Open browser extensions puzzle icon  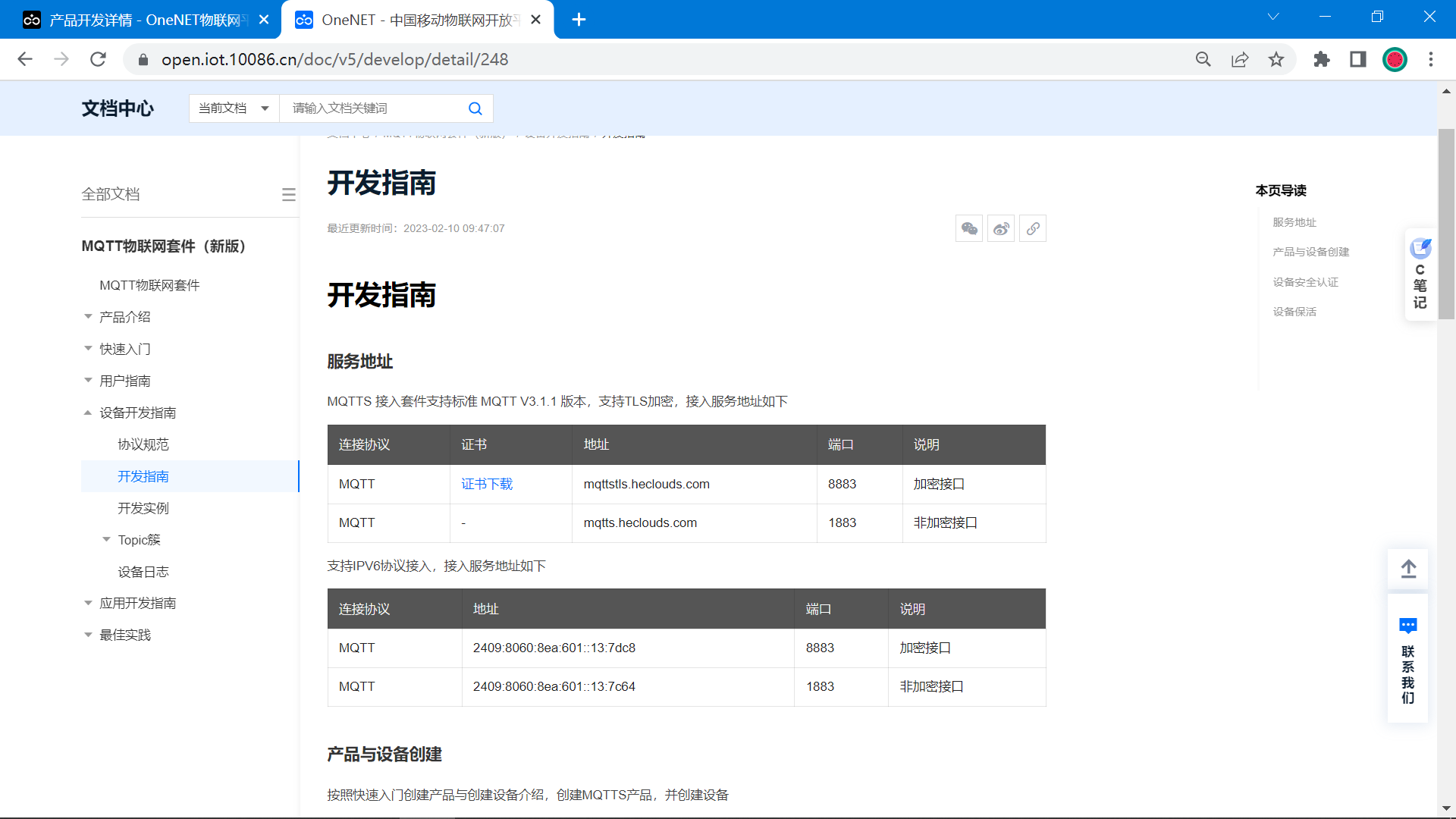tap(1322, 59)
